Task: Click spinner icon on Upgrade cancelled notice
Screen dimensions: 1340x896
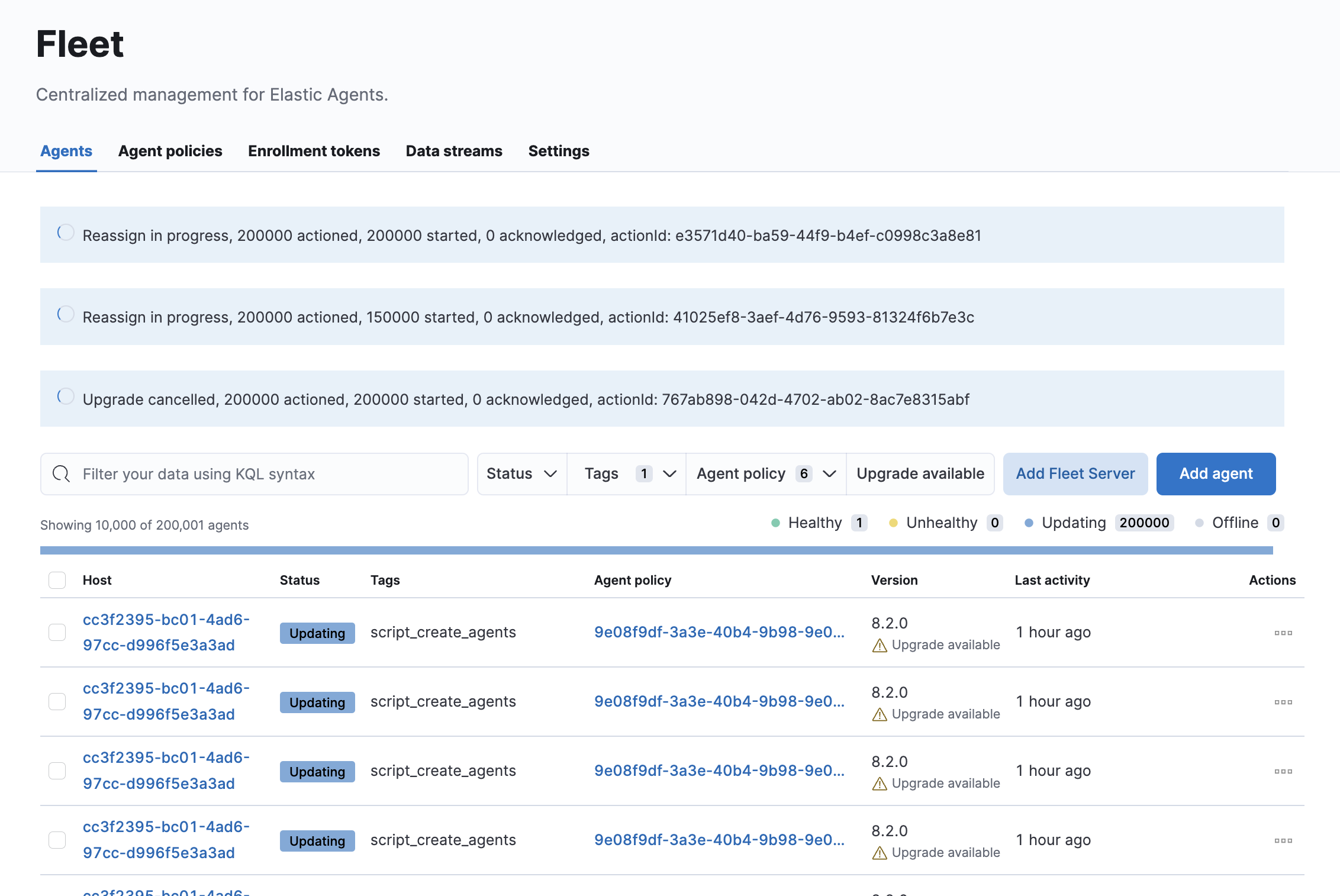Action: (x=66, y=397)
